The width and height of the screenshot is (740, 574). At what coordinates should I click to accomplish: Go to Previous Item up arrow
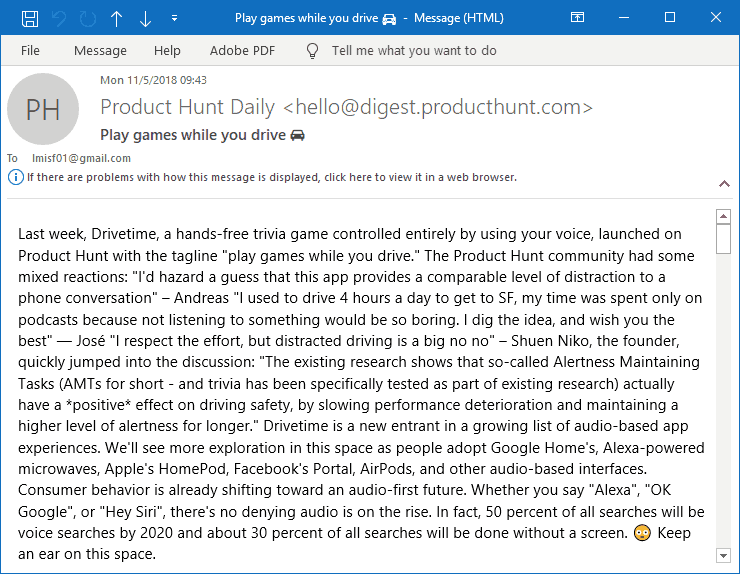117,18
